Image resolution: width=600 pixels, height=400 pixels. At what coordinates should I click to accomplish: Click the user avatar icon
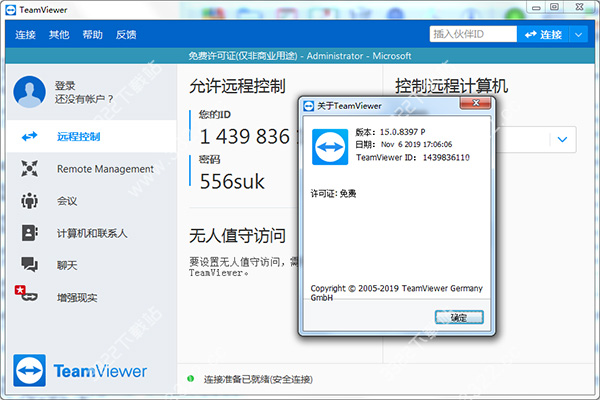pyautogui.click(x=29, y=92)
